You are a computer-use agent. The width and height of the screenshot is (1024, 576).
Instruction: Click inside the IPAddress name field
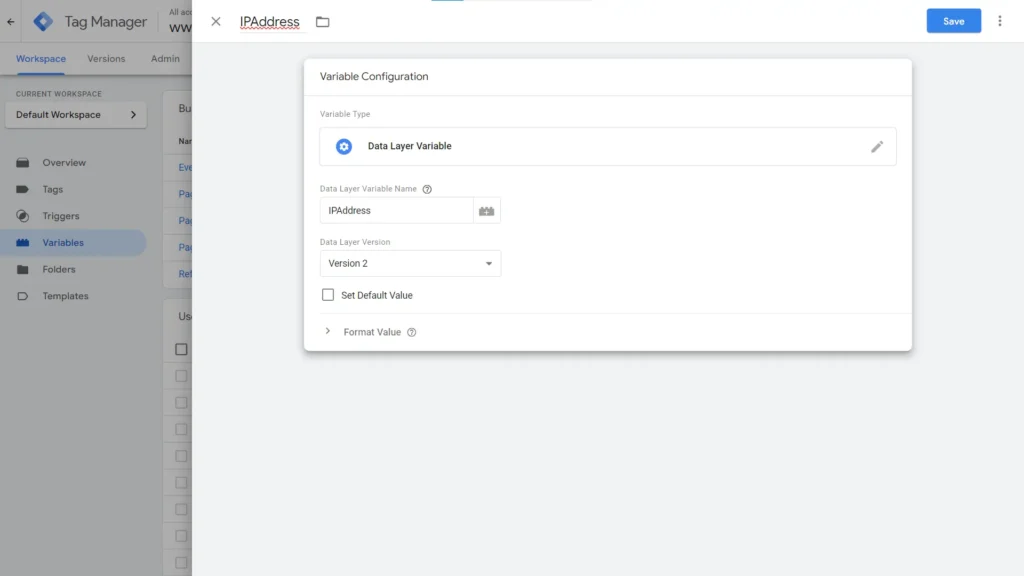(395, 210)
